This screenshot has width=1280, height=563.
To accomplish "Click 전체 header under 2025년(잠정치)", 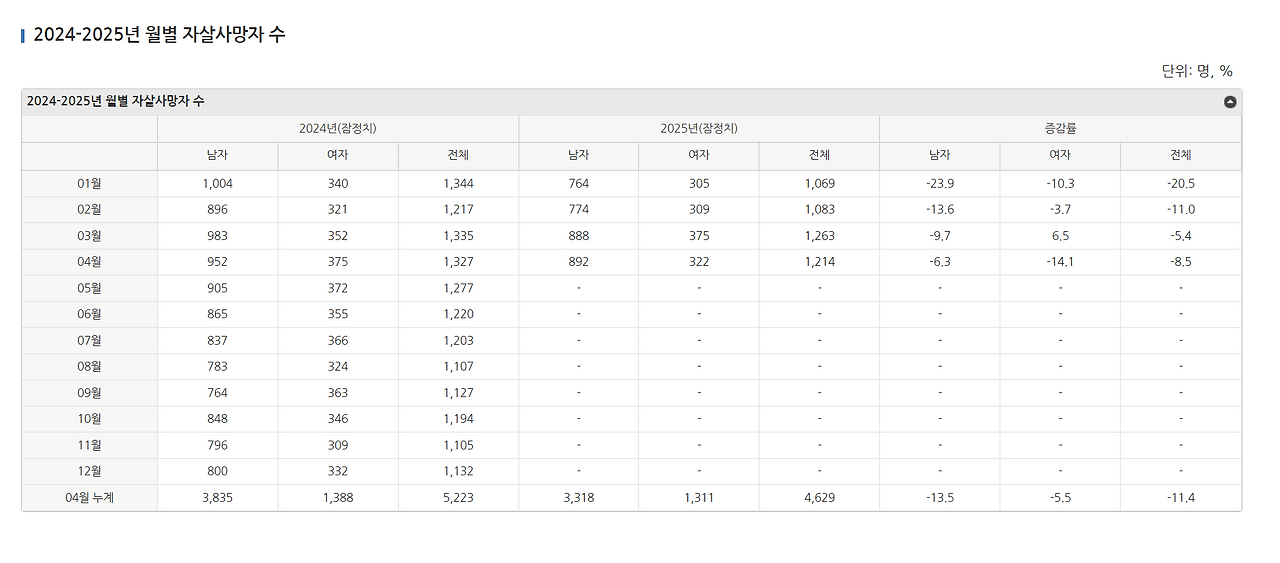I will tap(819, 156).
